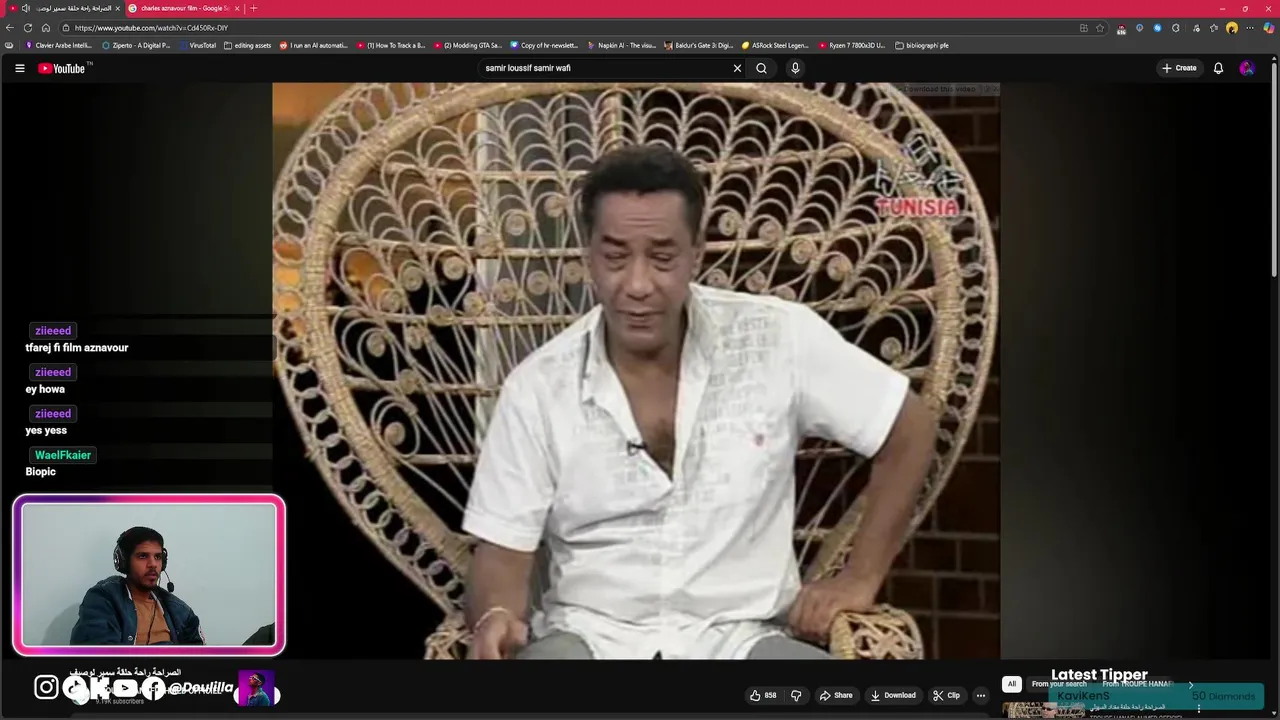The width and height of the screenshot is (1280, 720).
Task: Open the Napkin AI bookmark
Action: click(622, 45)
